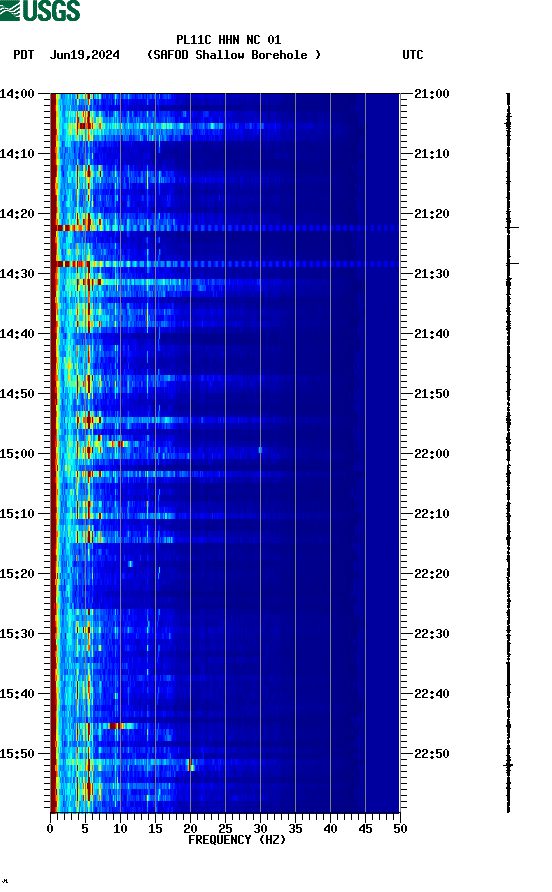Select the station title 'PL11C HHN NC 01'

228,40
